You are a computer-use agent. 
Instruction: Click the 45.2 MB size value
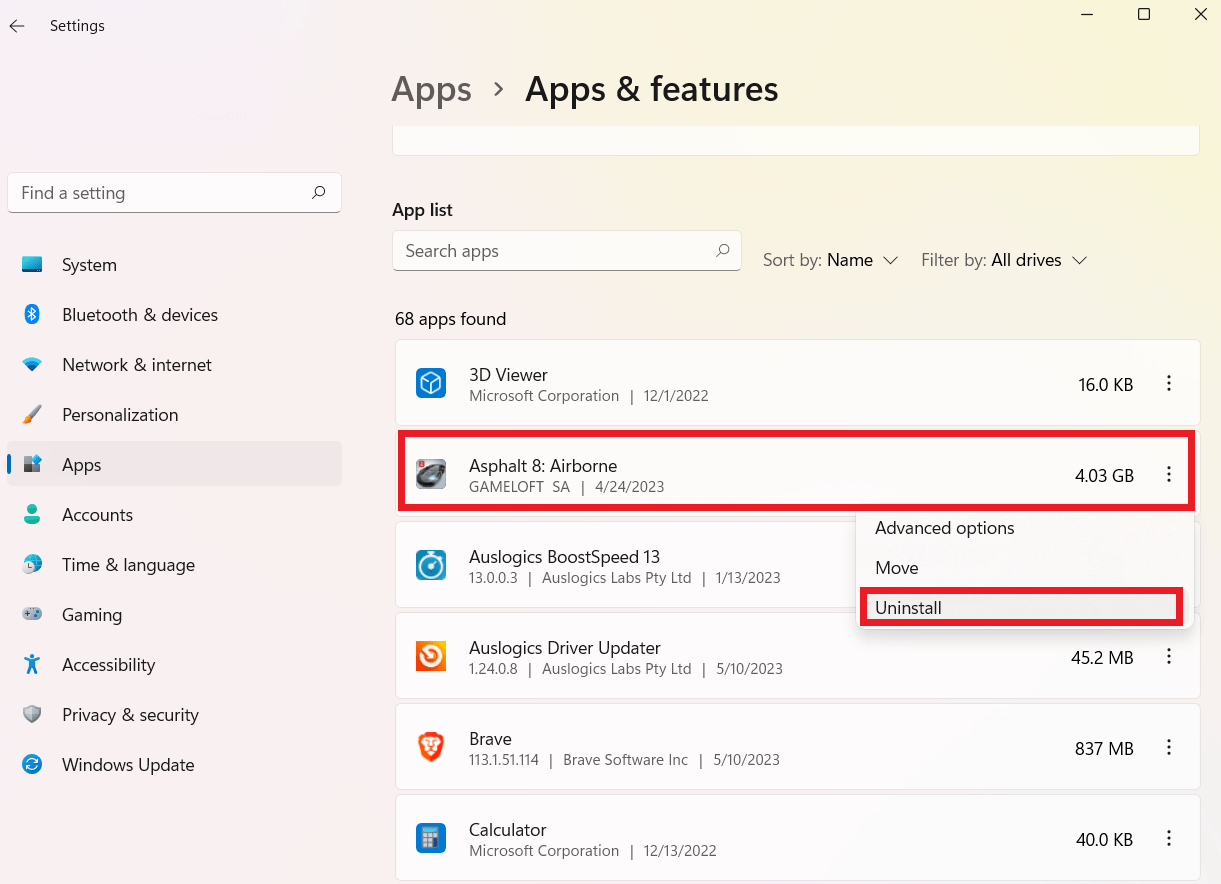coord(1102,658)
